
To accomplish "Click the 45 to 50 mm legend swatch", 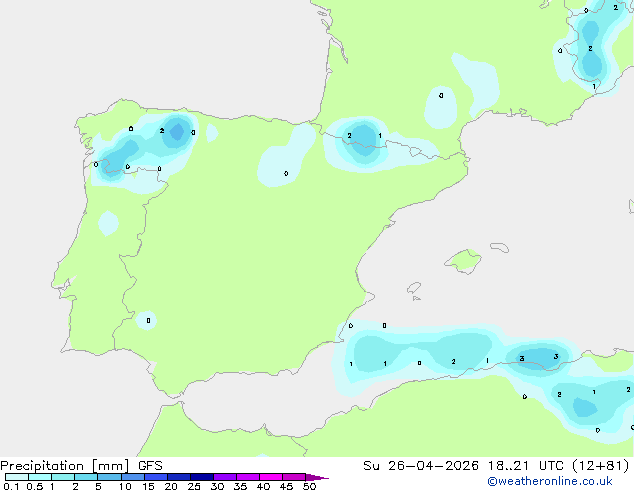I will [294, 477].
